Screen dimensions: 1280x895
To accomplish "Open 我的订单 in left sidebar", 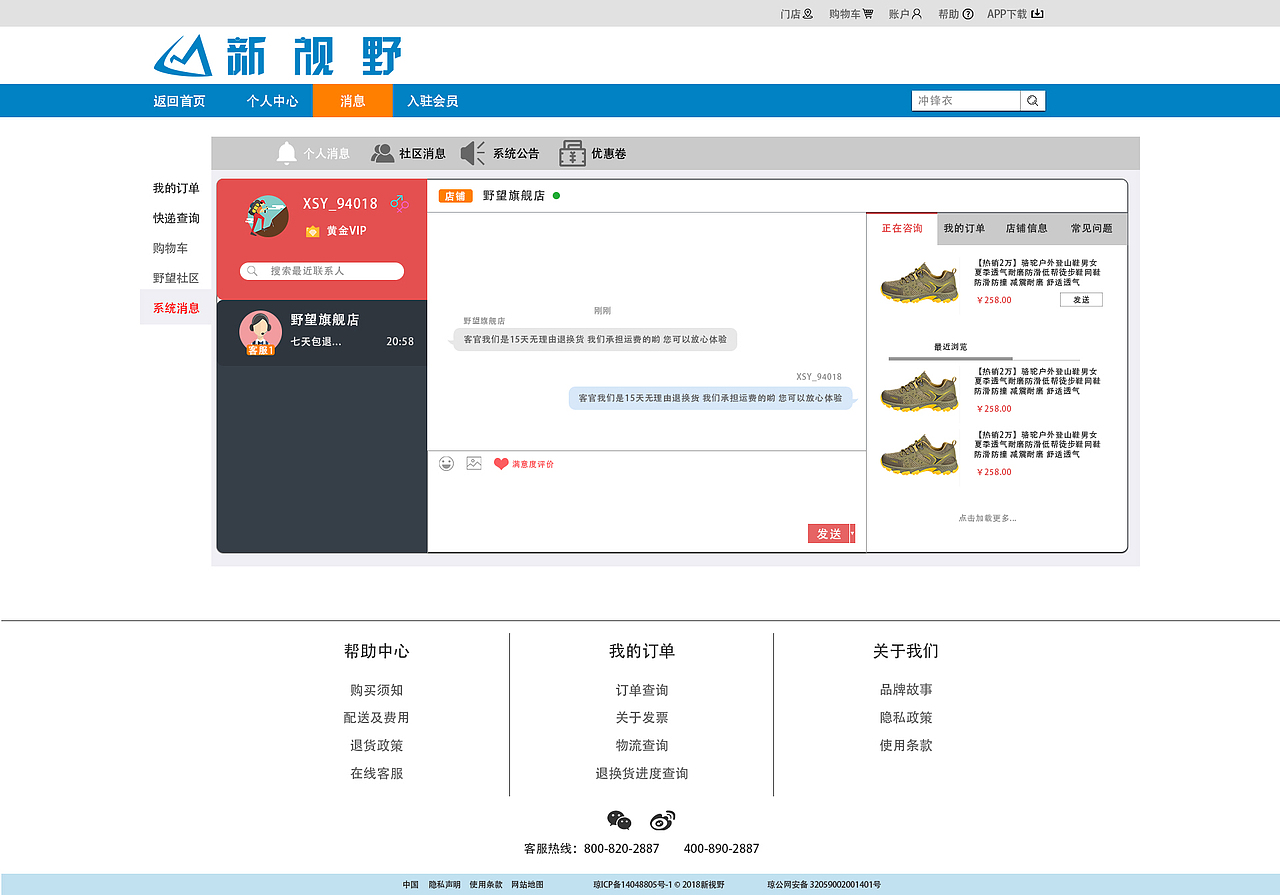I will click(176, 188).
